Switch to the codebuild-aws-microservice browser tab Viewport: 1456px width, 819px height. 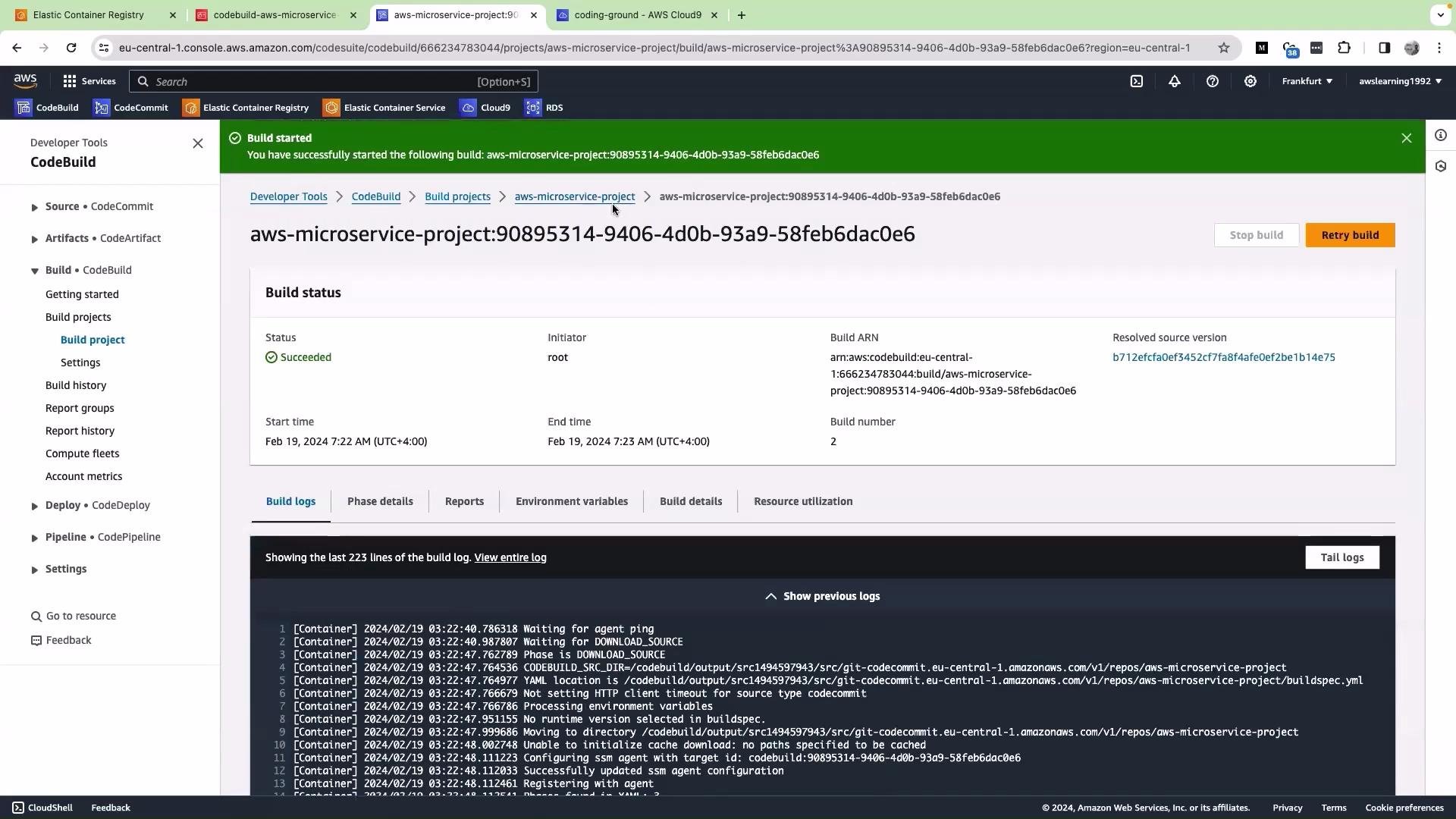pyautogui.click(x=274, y=15)
